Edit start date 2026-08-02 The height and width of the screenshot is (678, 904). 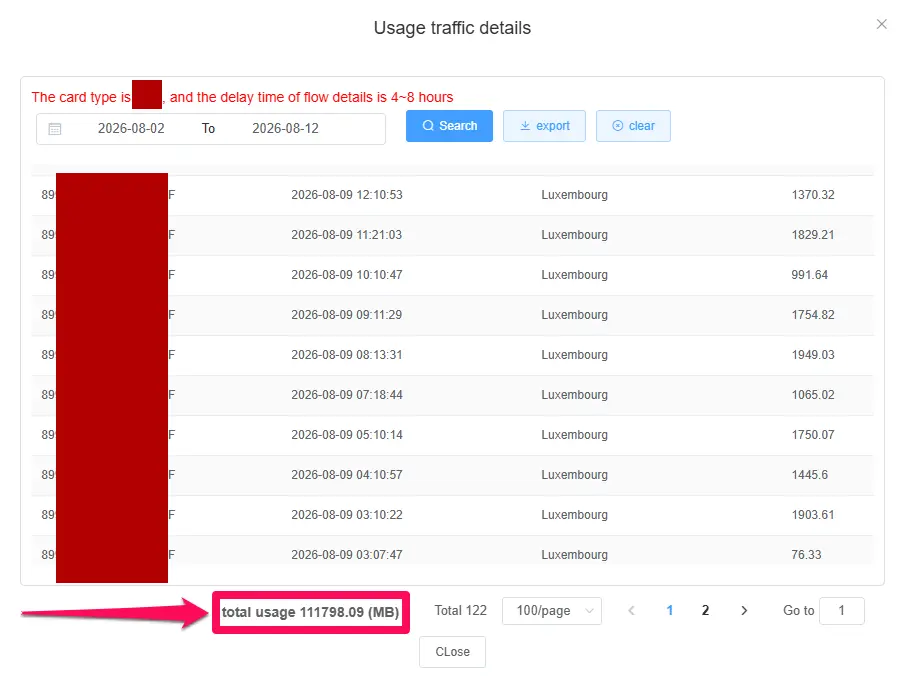[x=131, y=129]
